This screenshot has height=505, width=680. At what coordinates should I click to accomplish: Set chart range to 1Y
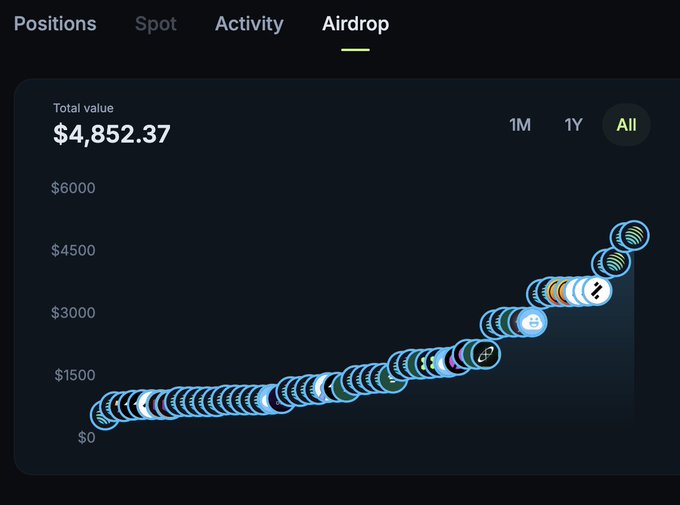point(573,125)
